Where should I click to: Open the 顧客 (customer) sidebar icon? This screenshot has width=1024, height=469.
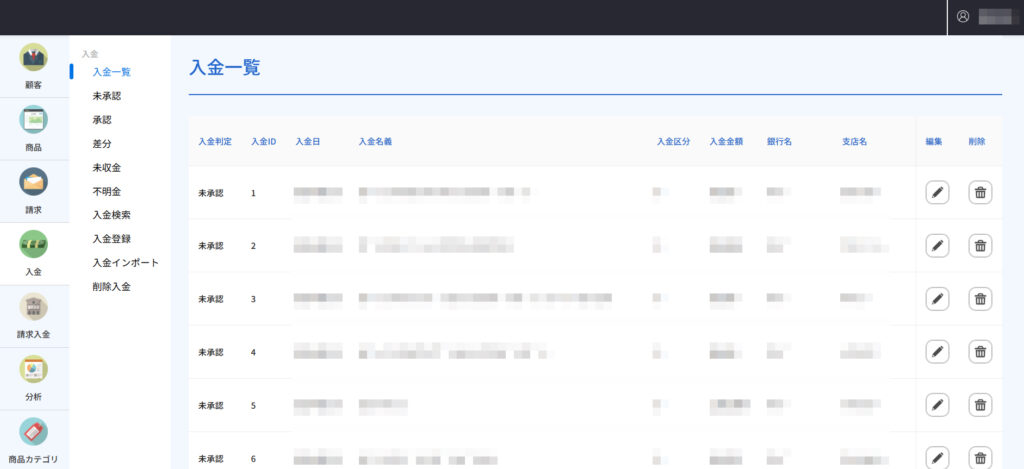(34, 59)
